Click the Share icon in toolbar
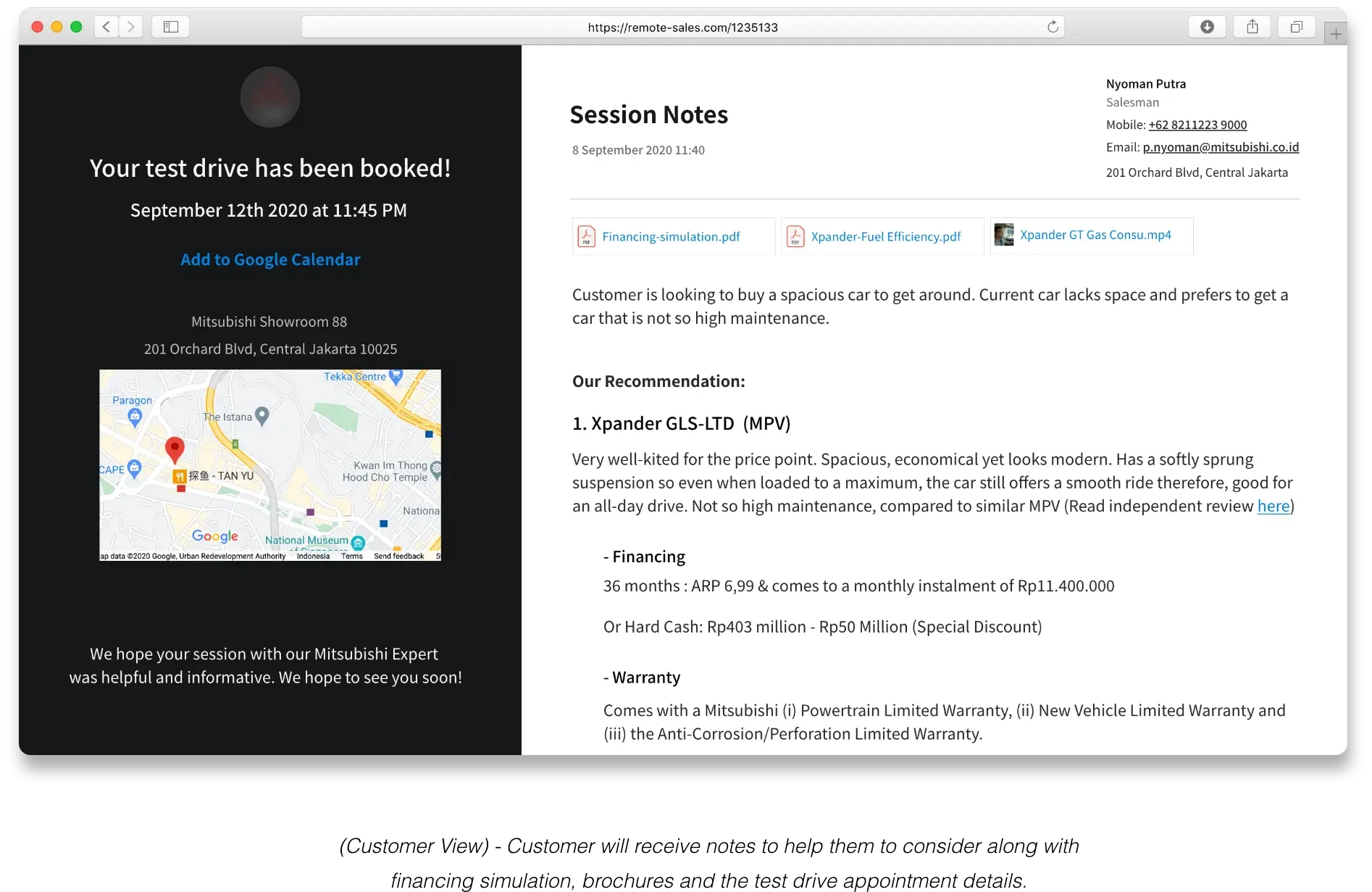Image resolution: width=1372 pixels, height=892 pixels. [1252, 27]
